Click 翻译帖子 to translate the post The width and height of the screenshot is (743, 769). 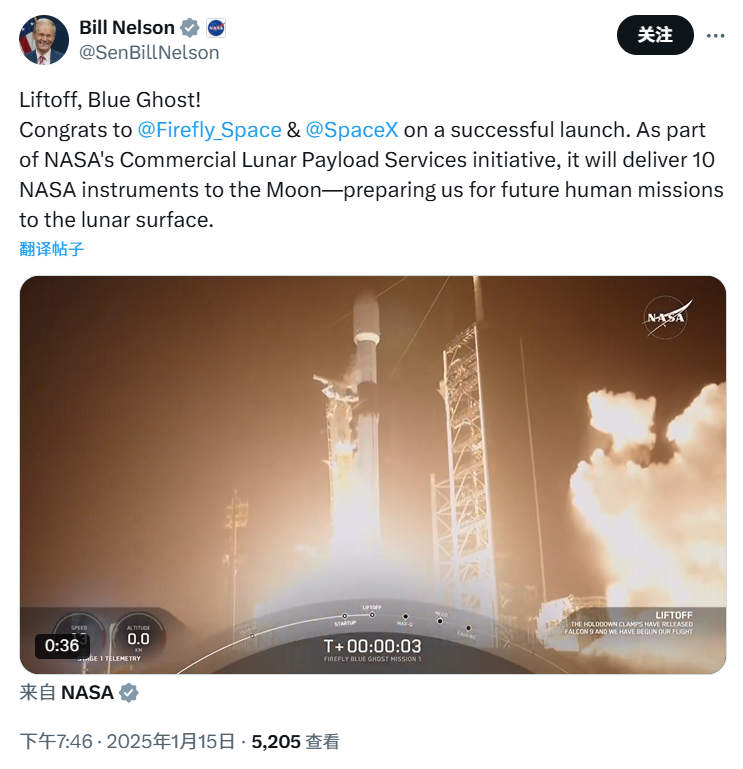tap(52, 248)
